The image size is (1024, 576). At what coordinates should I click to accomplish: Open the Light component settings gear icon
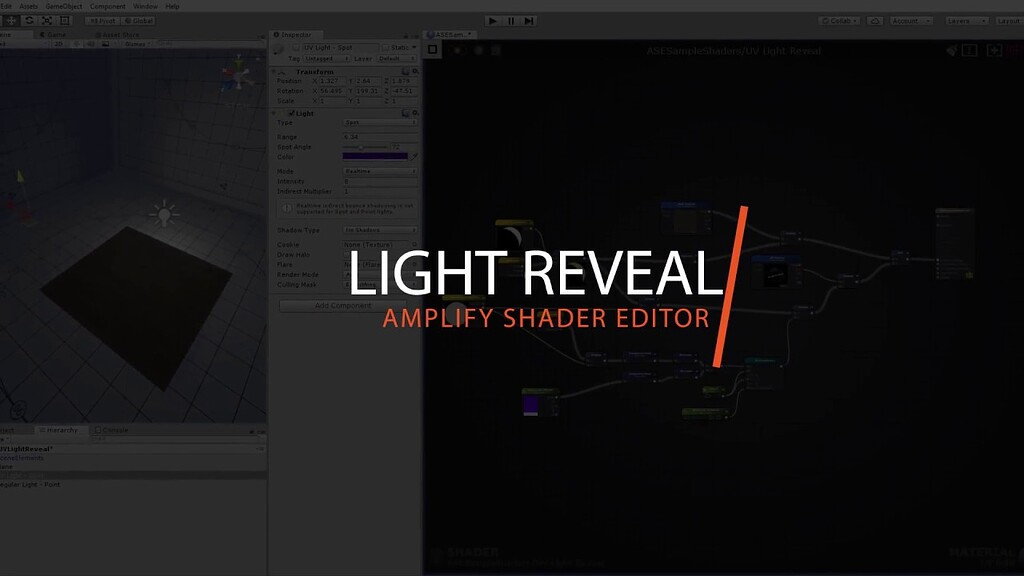pos(416,112)
